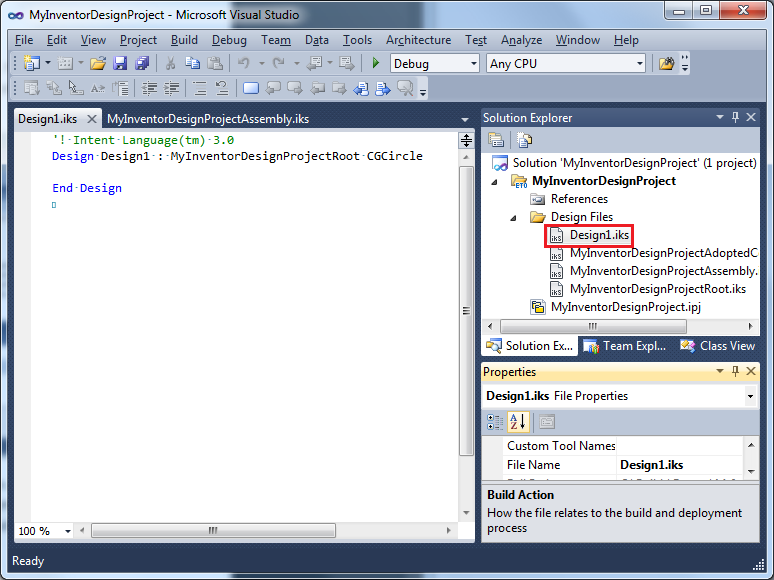Click the Display Quick Info icon

(76, 88)
